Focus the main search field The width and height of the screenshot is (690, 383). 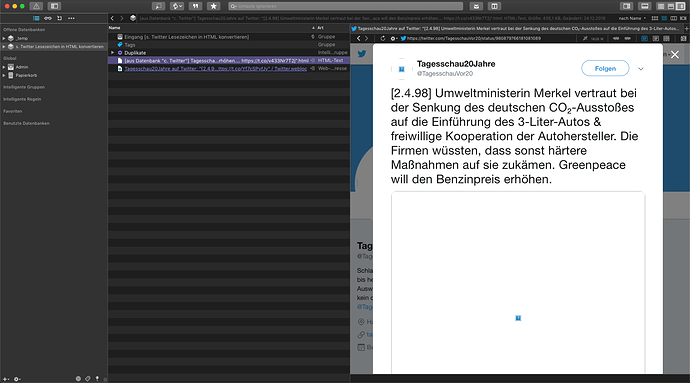[x=345, y=6]
